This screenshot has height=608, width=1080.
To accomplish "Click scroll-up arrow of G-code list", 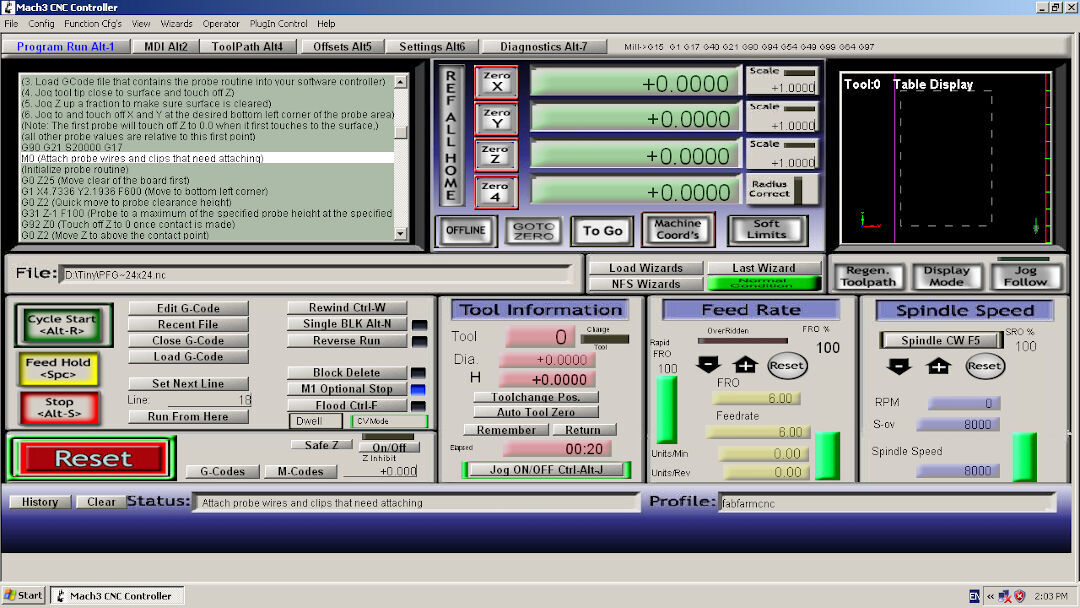I will coord(400,81).
